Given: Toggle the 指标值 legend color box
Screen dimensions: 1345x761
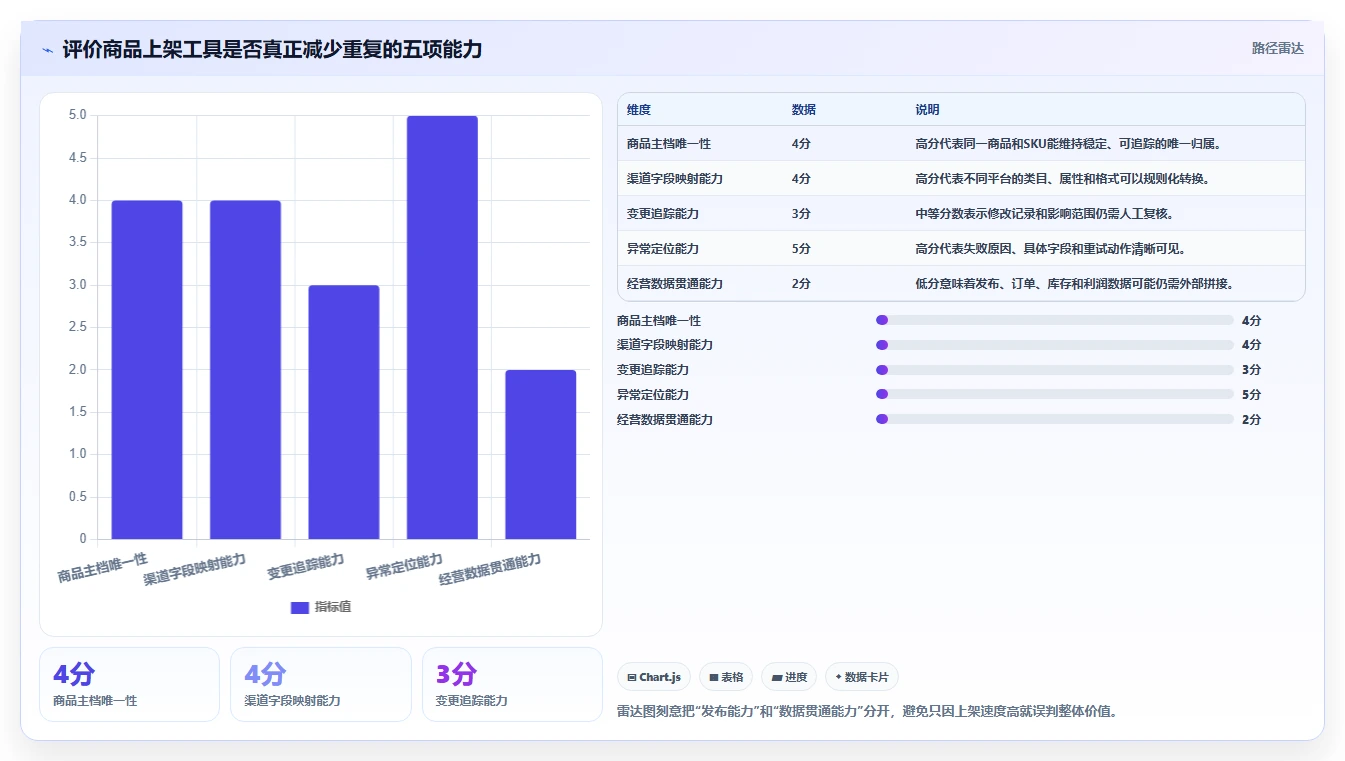Looking at the screenshot, I should pyautogui.click(x=299, y=607).
